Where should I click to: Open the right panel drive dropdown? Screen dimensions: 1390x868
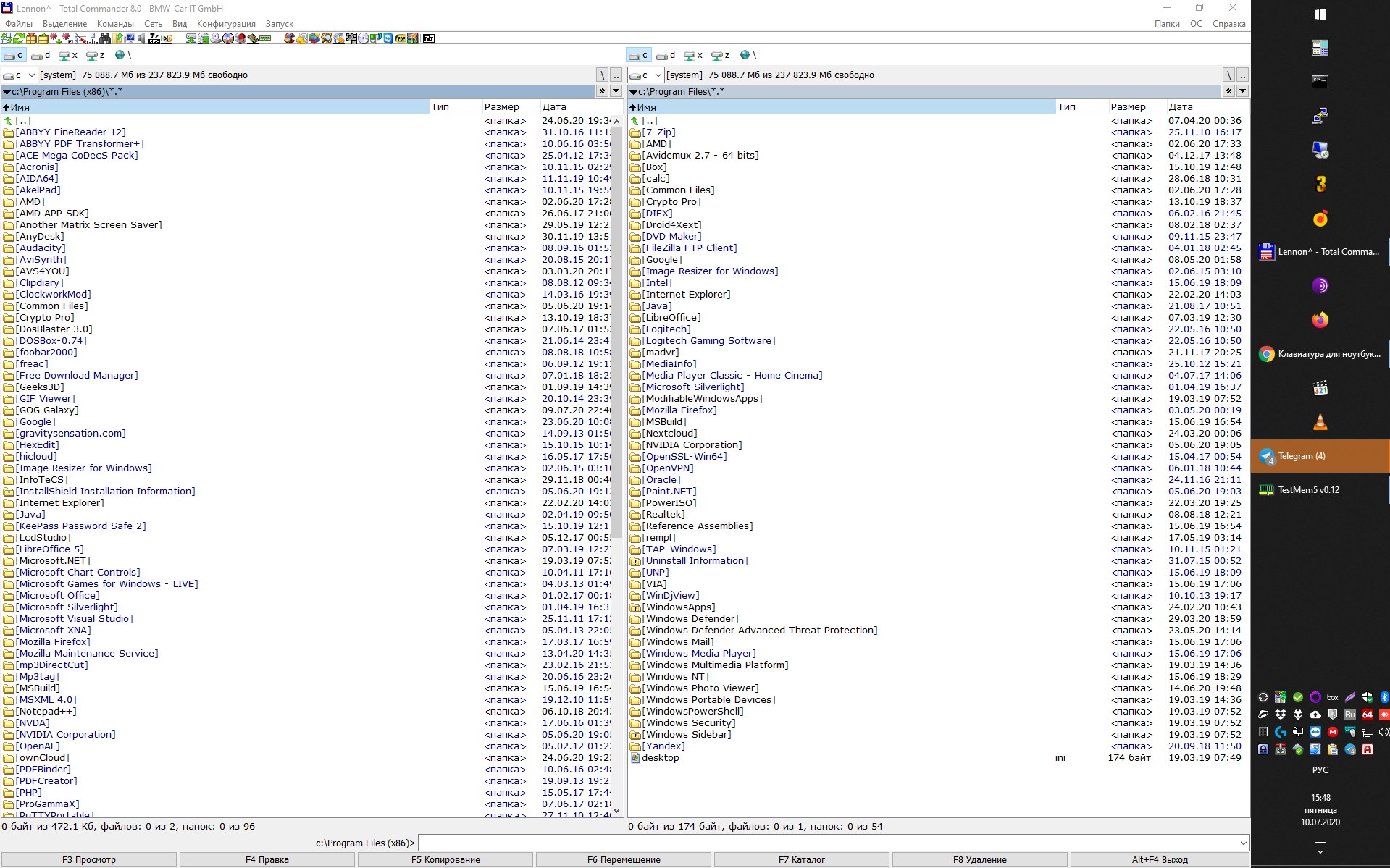645,75
